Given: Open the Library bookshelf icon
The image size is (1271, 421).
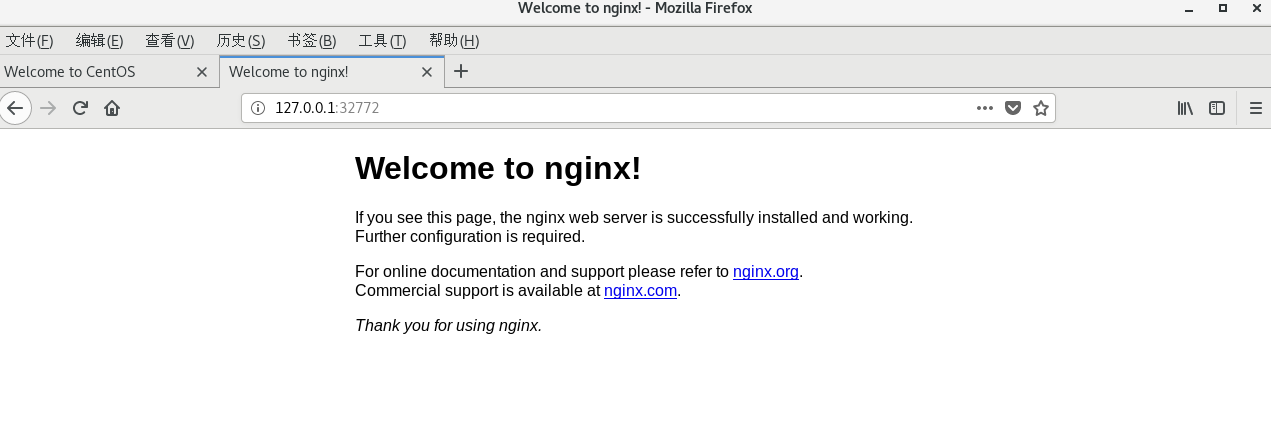Looking at the screenshot, I should point(1185,108).
